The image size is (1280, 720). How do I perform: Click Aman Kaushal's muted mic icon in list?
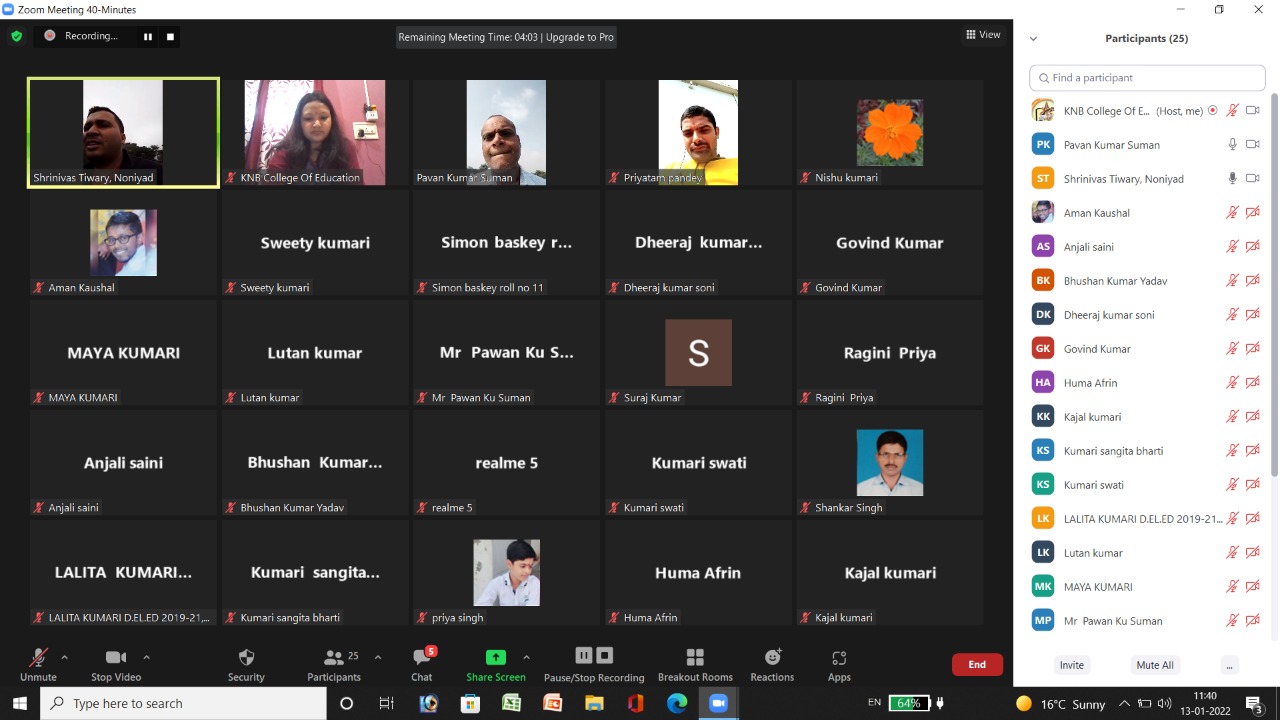click(1233, 213)
